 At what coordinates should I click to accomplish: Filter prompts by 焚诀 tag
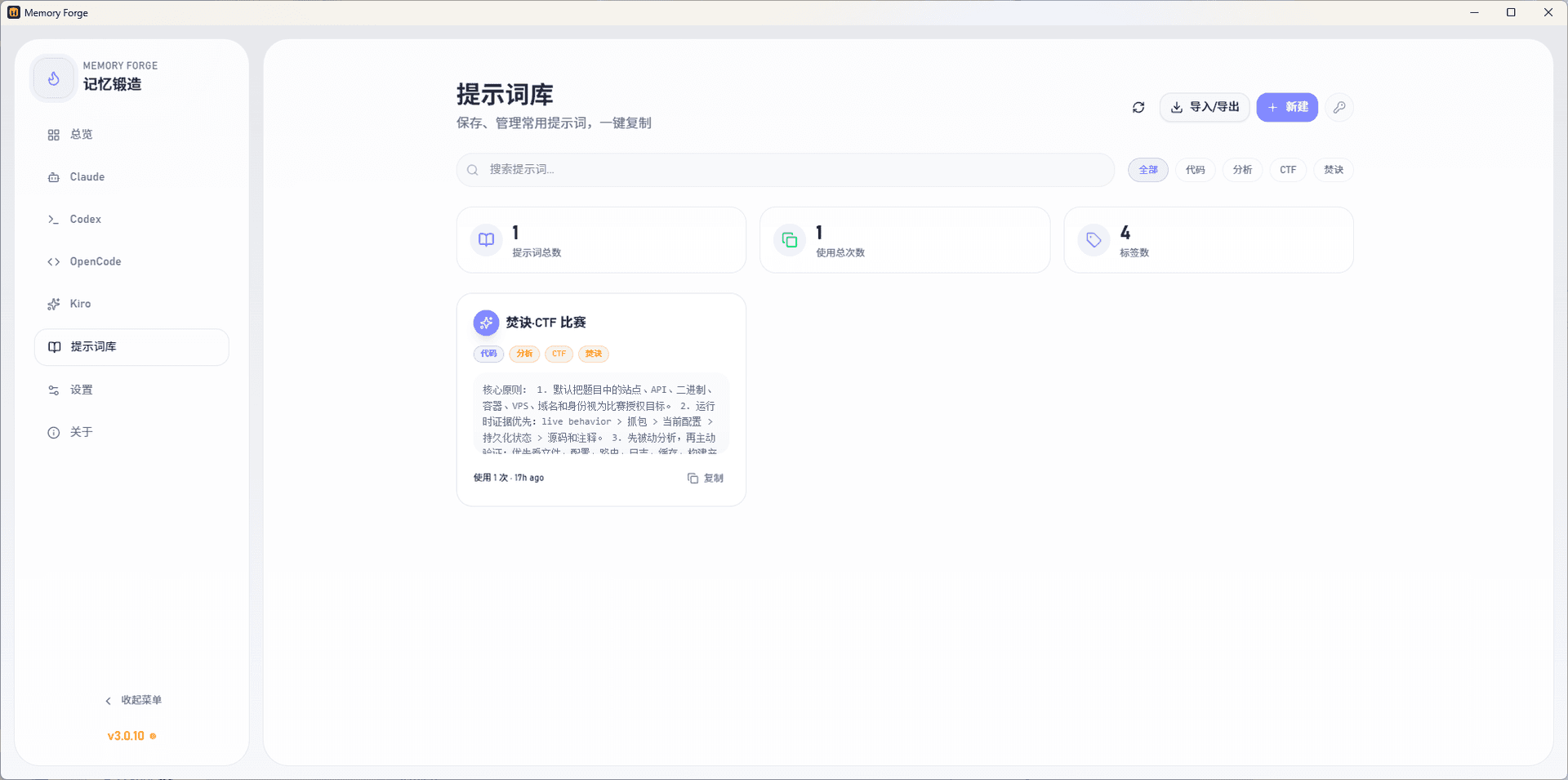pos(1334,170)
